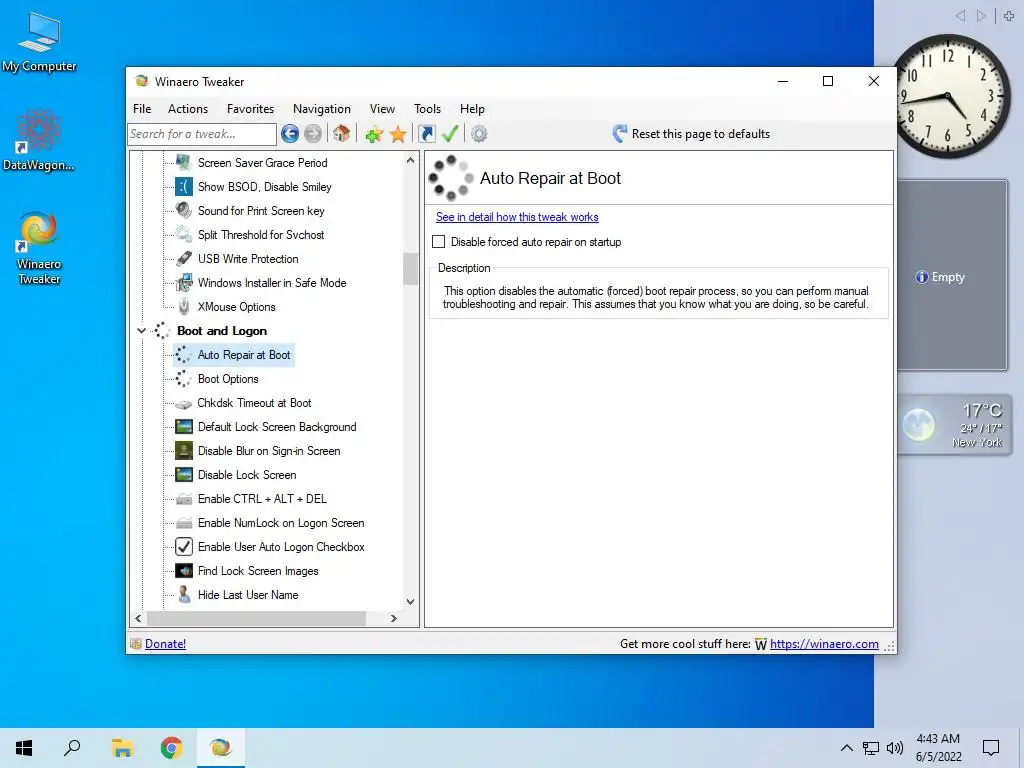Click the Search for a tweak field
This screenshot has width=1024, height=768.
tap(202, 134)
